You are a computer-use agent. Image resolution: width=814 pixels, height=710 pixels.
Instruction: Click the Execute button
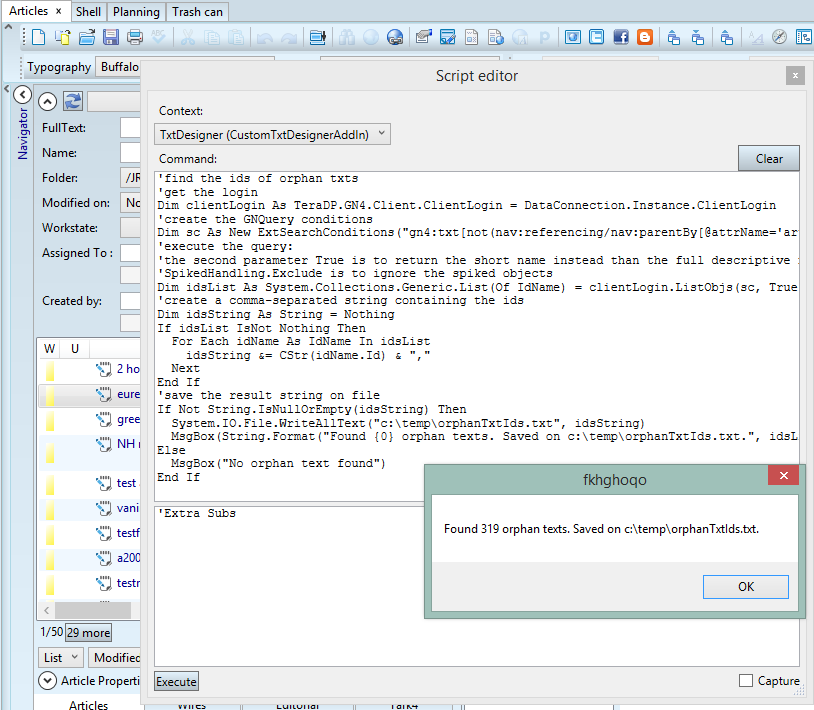[x=177, y=681]
